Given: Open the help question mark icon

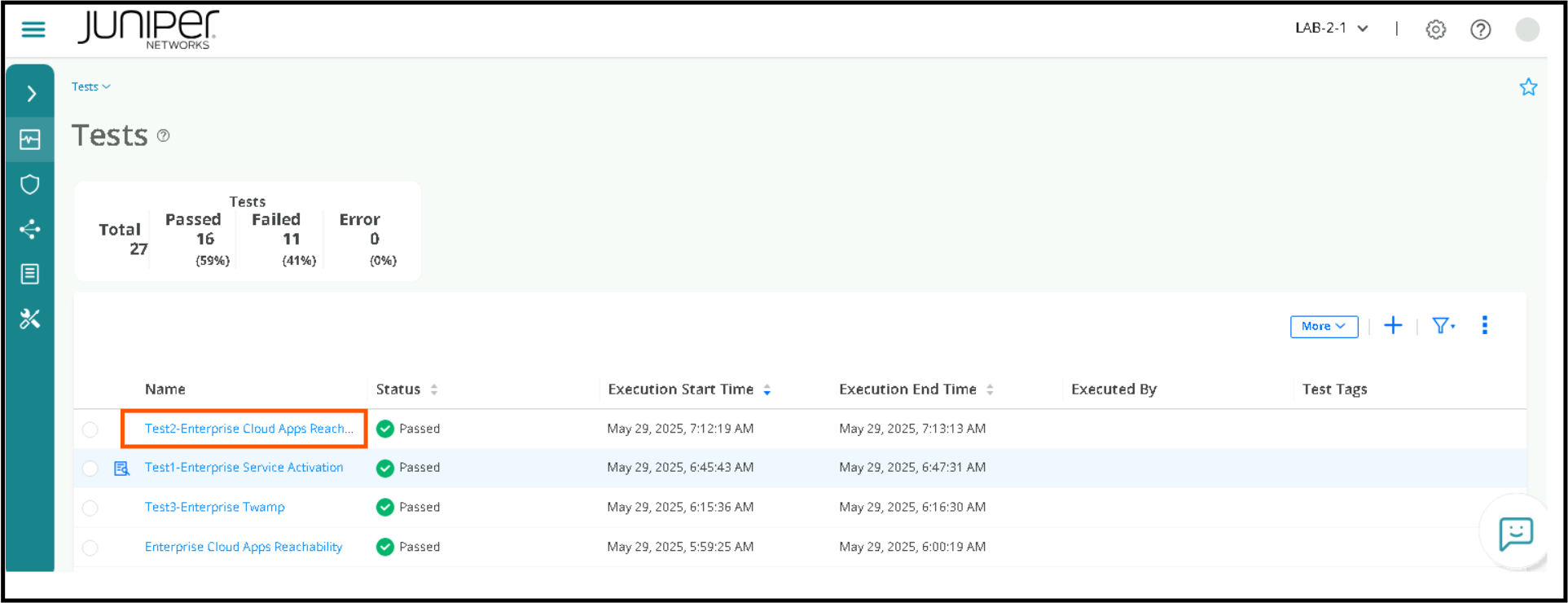Looking at the screenshot, I should [1480, 30].
